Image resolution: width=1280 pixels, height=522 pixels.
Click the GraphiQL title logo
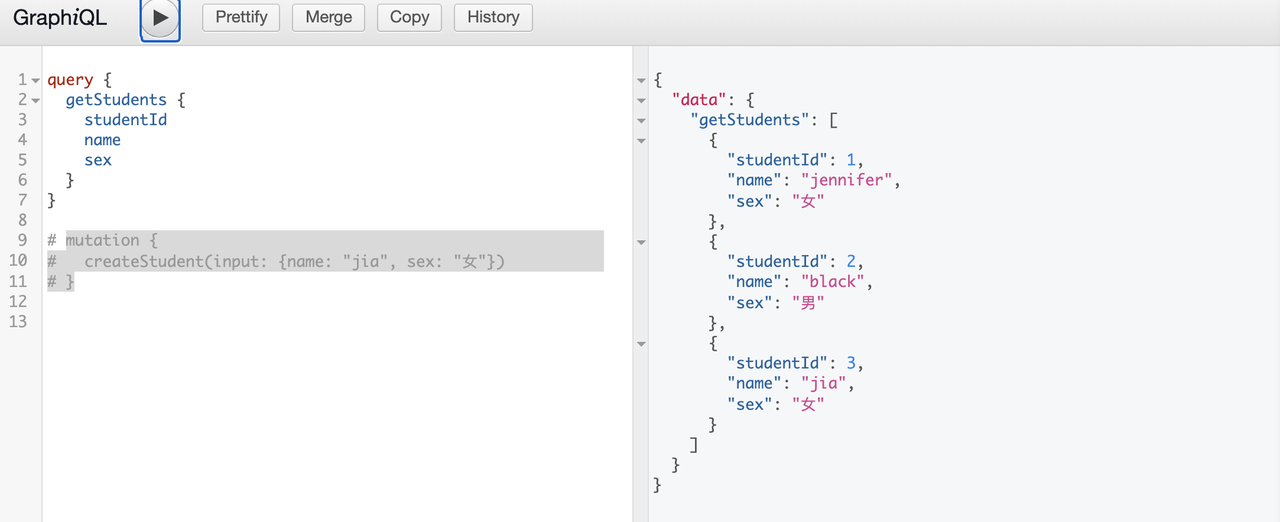click(60, 17)
